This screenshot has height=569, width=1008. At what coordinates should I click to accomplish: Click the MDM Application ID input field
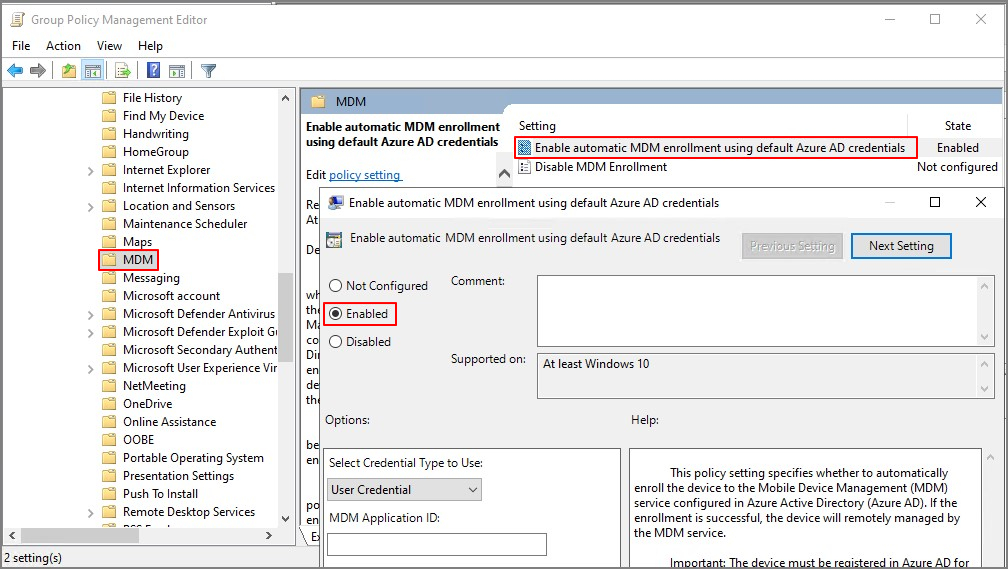[x=437, y=545]
